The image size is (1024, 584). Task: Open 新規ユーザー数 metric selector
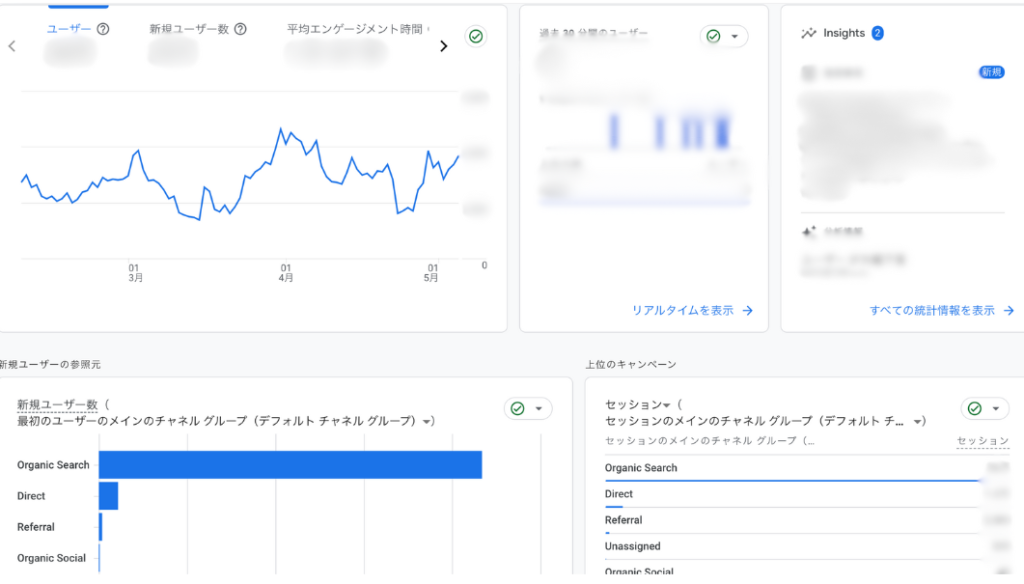pos(57,405)
